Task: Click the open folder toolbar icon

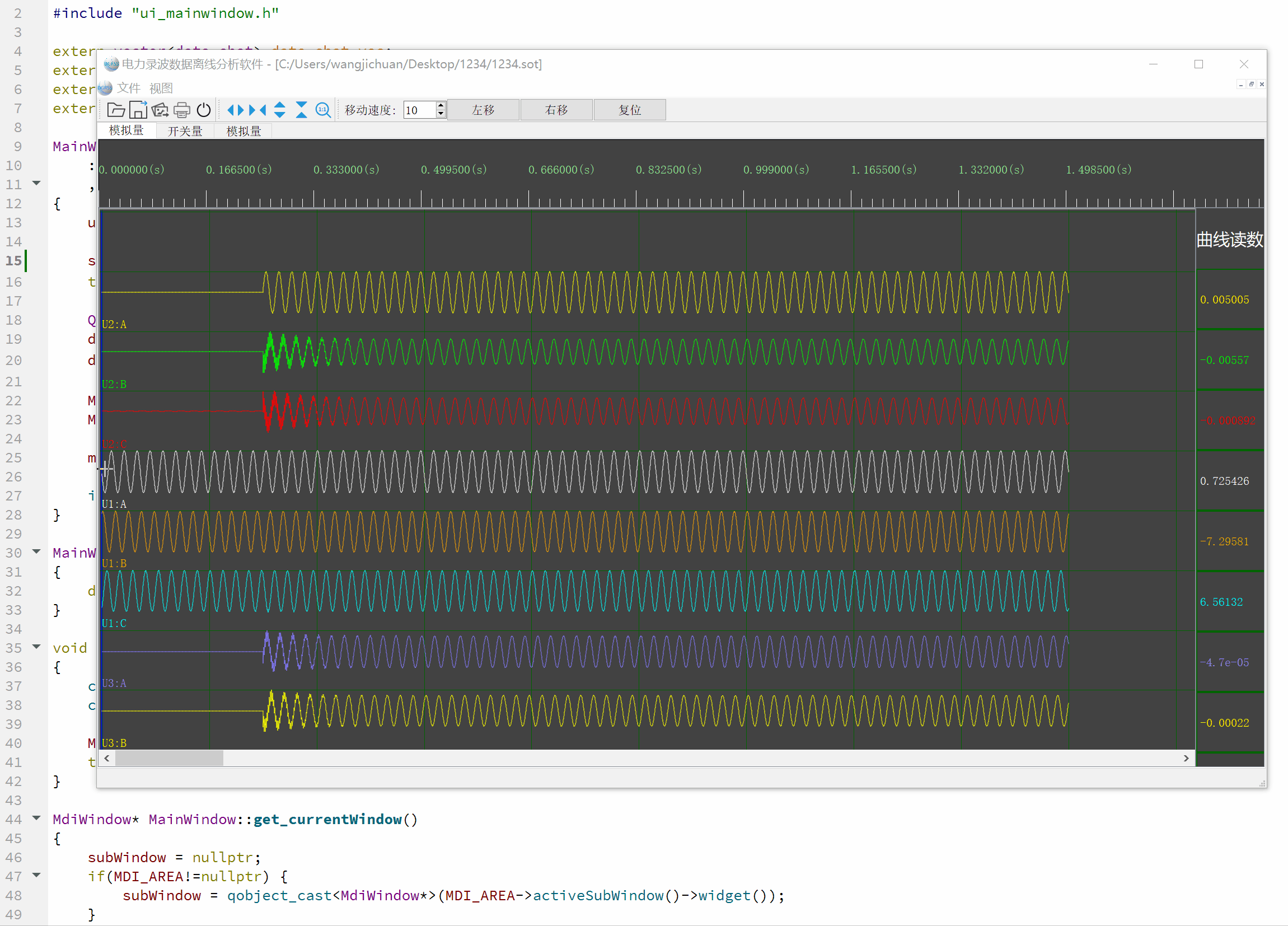Action: (116, 110)
